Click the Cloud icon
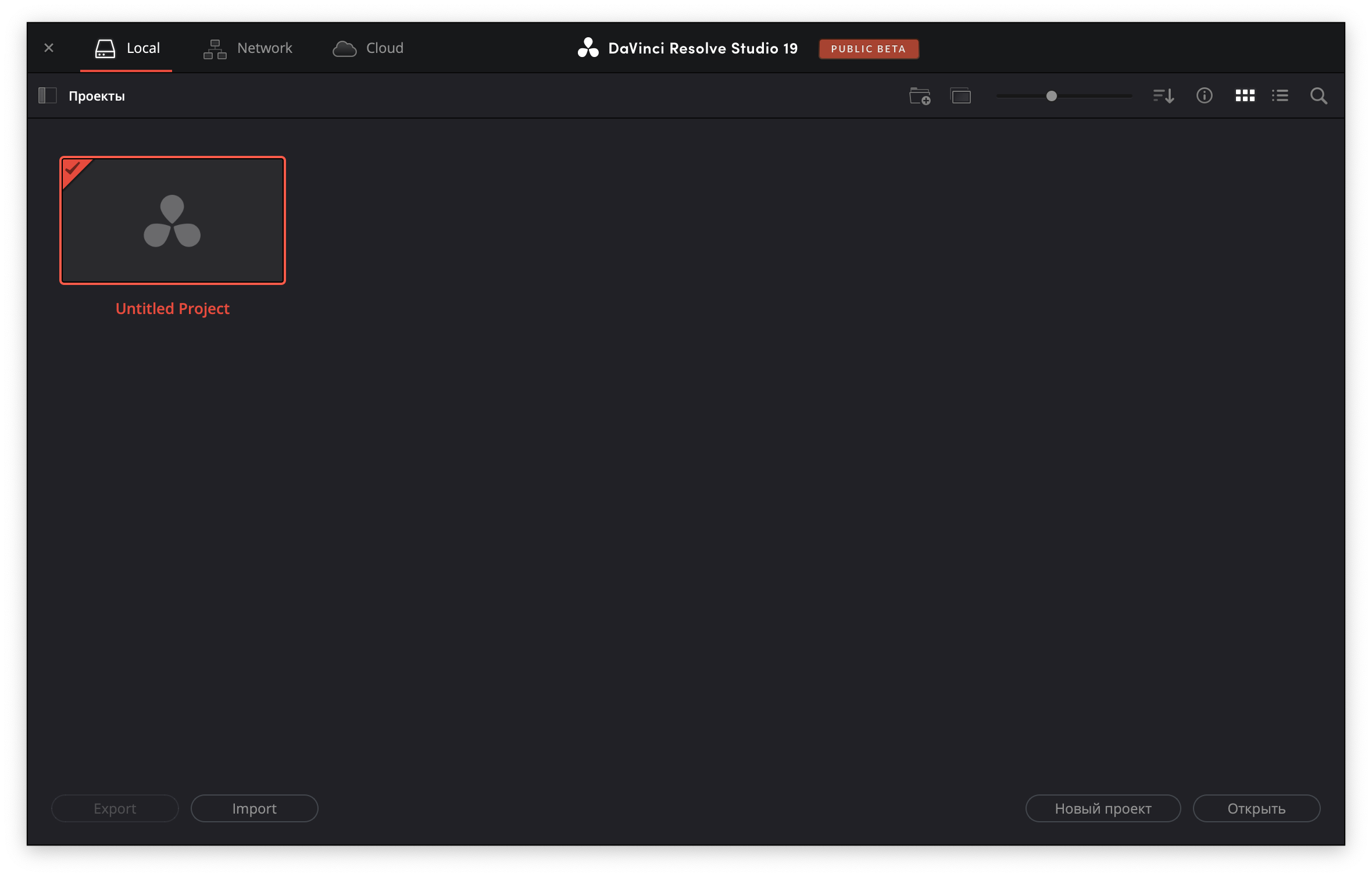1372x877 pixels. pos(344,49)
